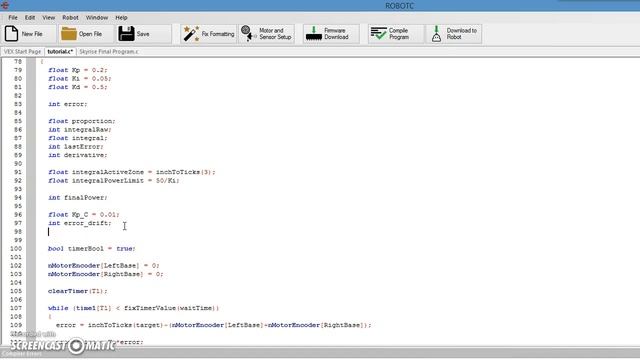Click on 'float integral;' declaration
Image resolution: width=640 pixels, height=360 pixels.
click(x=78, y=138)
